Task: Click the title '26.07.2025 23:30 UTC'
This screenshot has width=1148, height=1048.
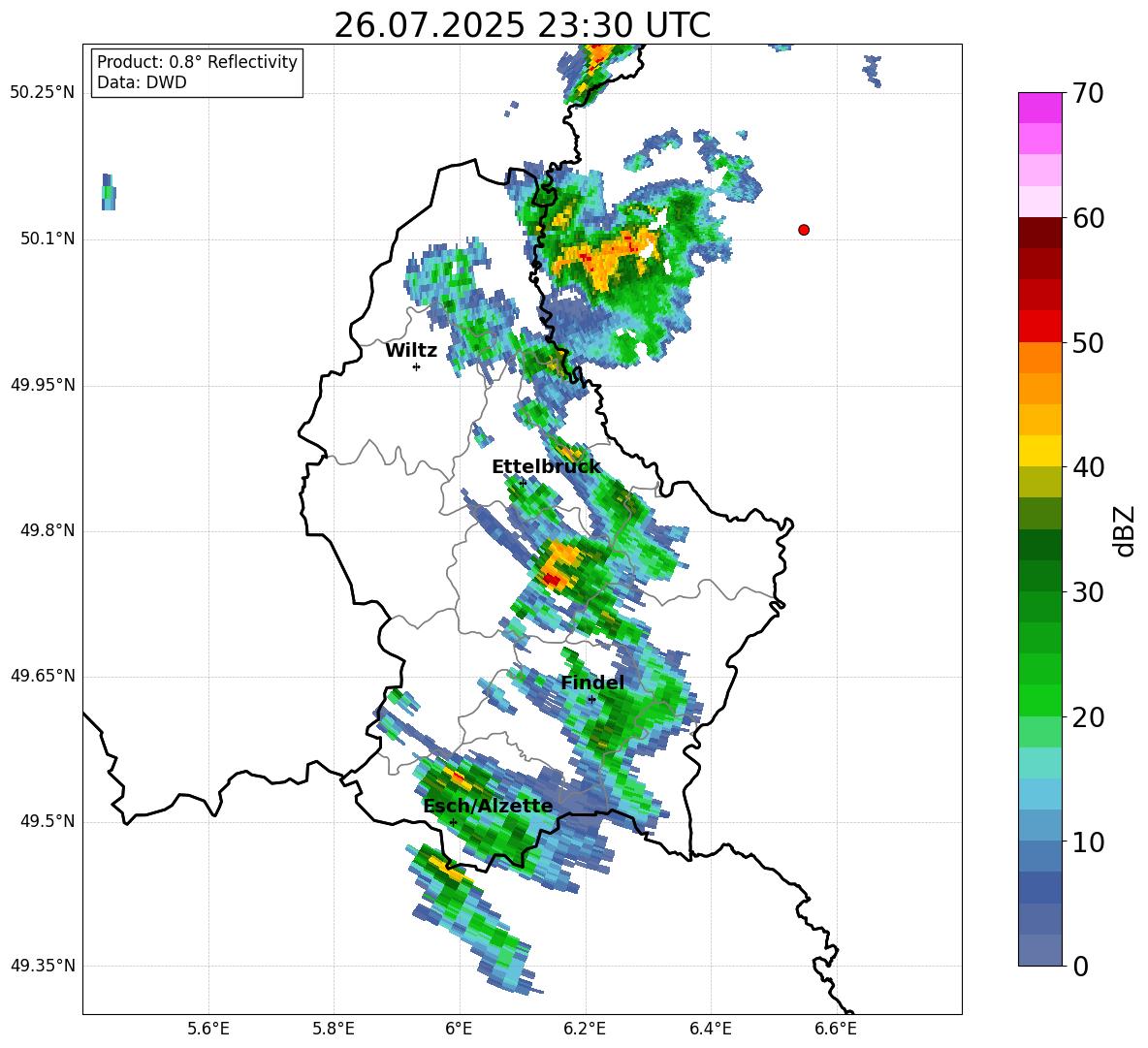Action: click(522, 25)
